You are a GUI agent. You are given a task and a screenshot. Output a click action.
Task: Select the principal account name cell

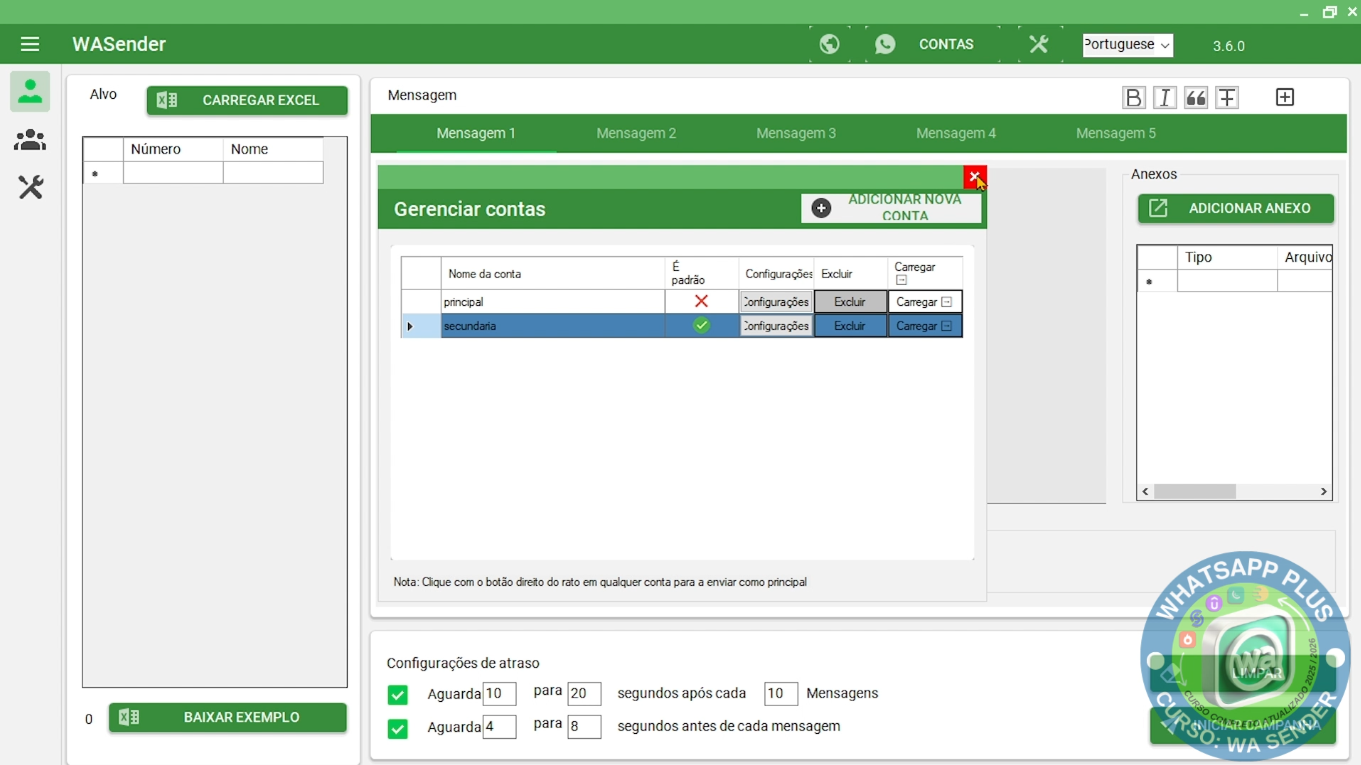553,302
